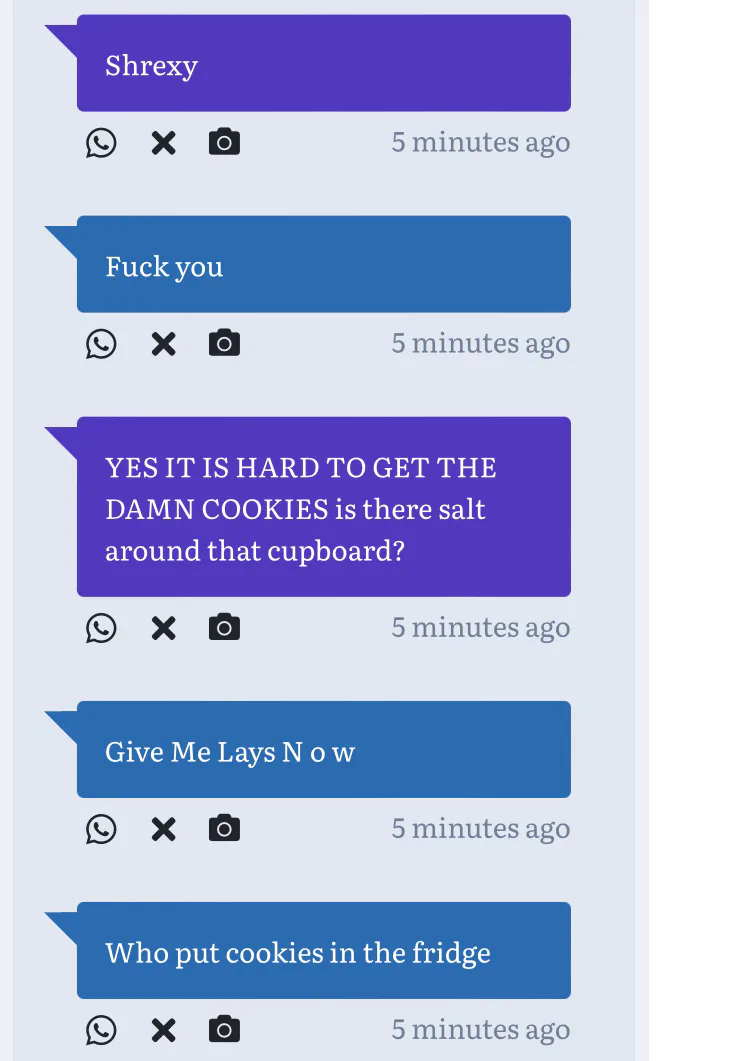Screenshot the 'Fuck you' message with camera icon
This screenshot has height=1061, width=750.
click(x=224, y=342)
